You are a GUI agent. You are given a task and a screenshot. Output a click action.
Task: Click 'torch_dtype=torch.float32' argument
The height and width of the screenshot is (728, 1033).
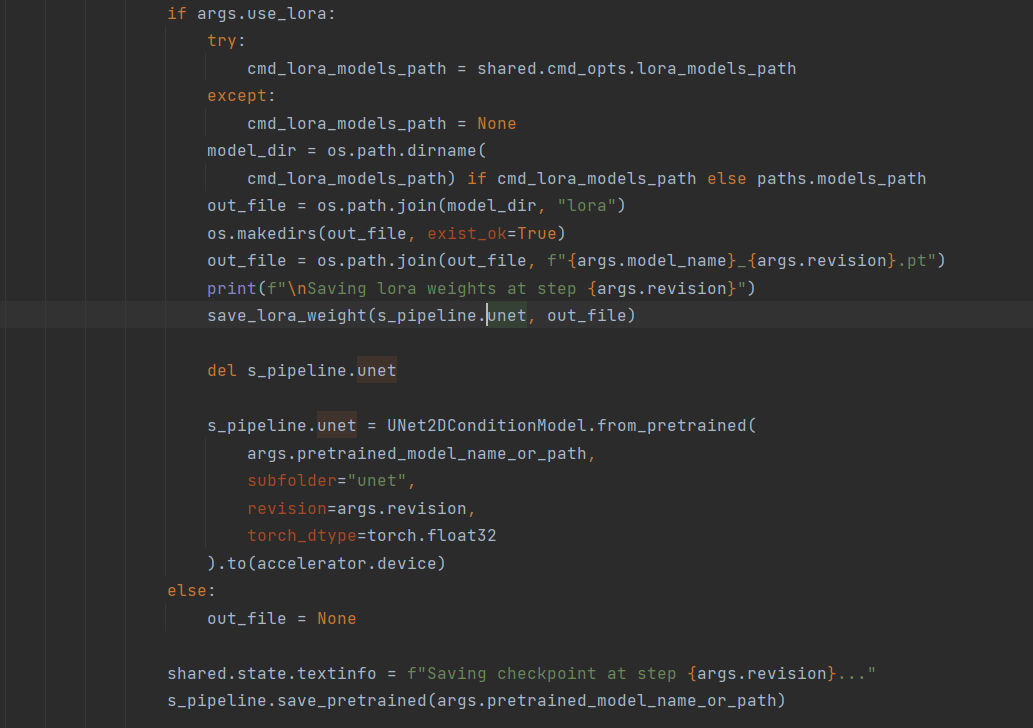[x=372, y=536]
